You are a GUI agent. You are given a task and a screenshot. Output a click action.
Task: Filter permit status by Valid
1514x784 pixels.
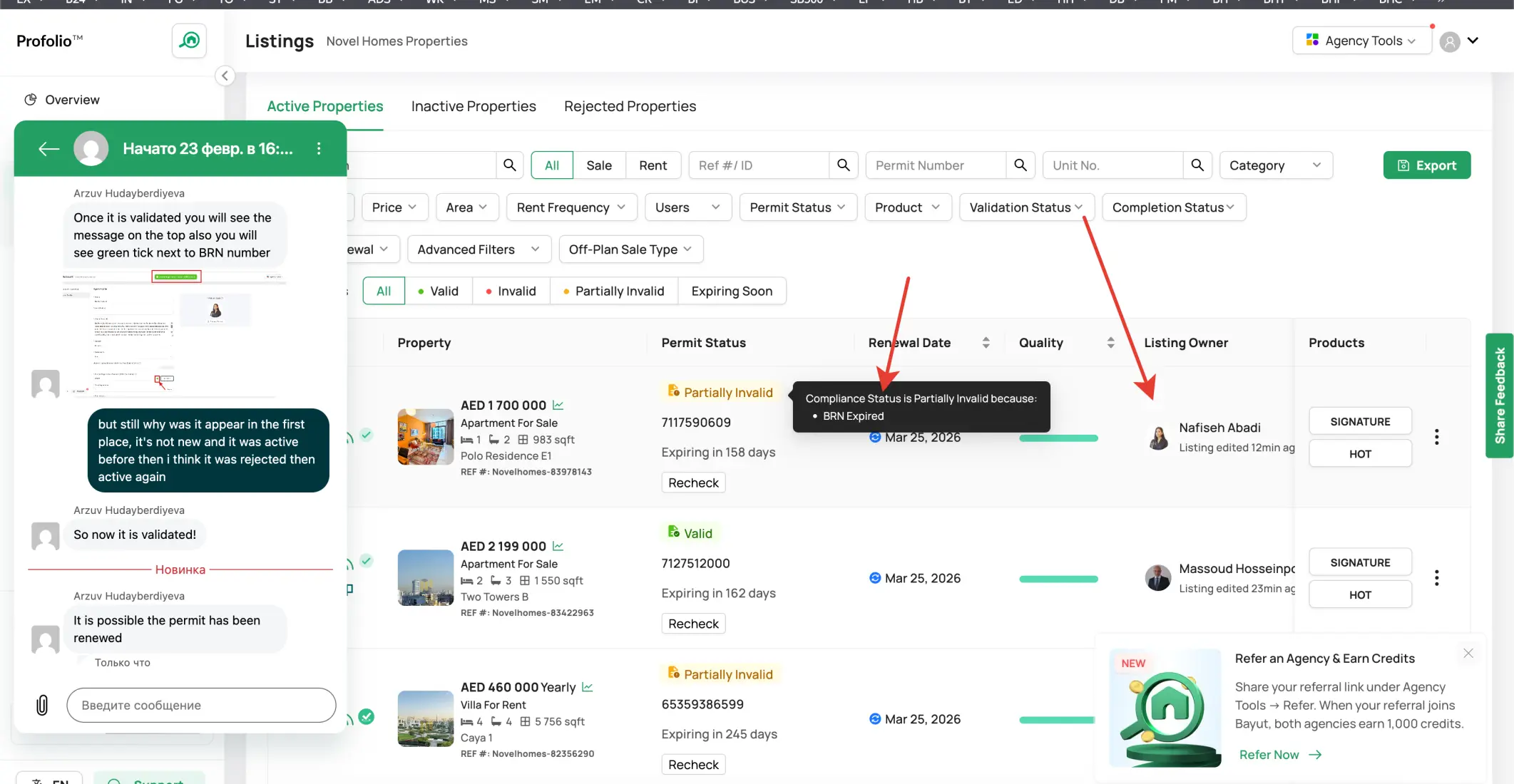[439, 291]
